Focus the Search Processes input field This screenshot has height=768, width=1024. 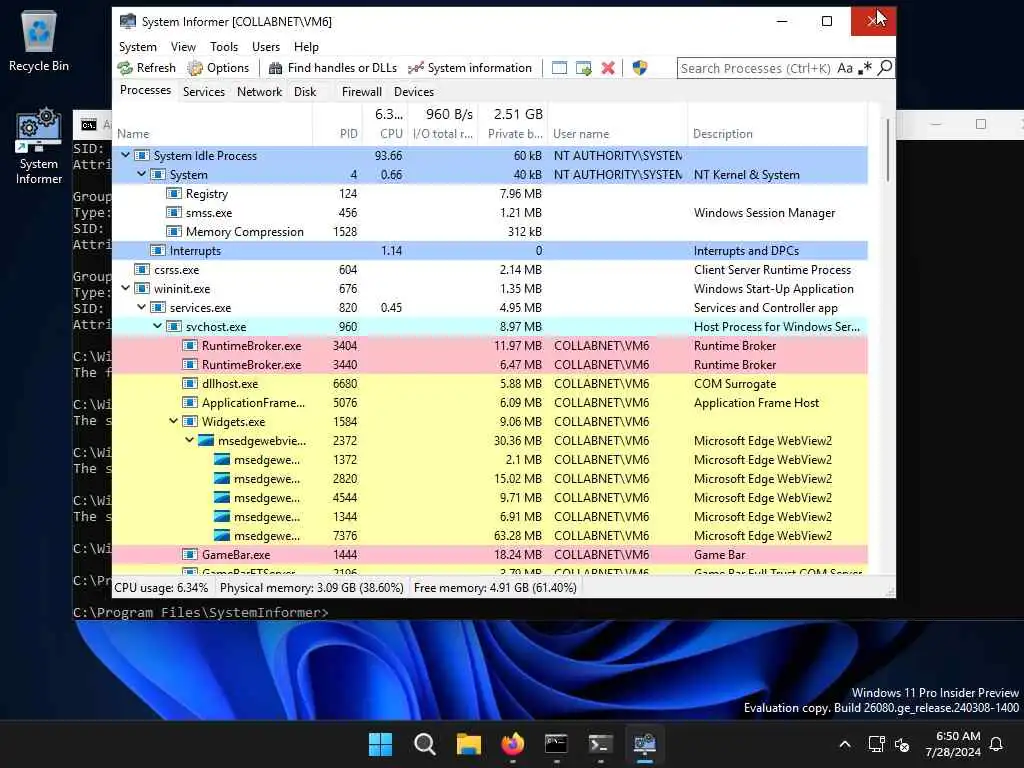[756, 68]
